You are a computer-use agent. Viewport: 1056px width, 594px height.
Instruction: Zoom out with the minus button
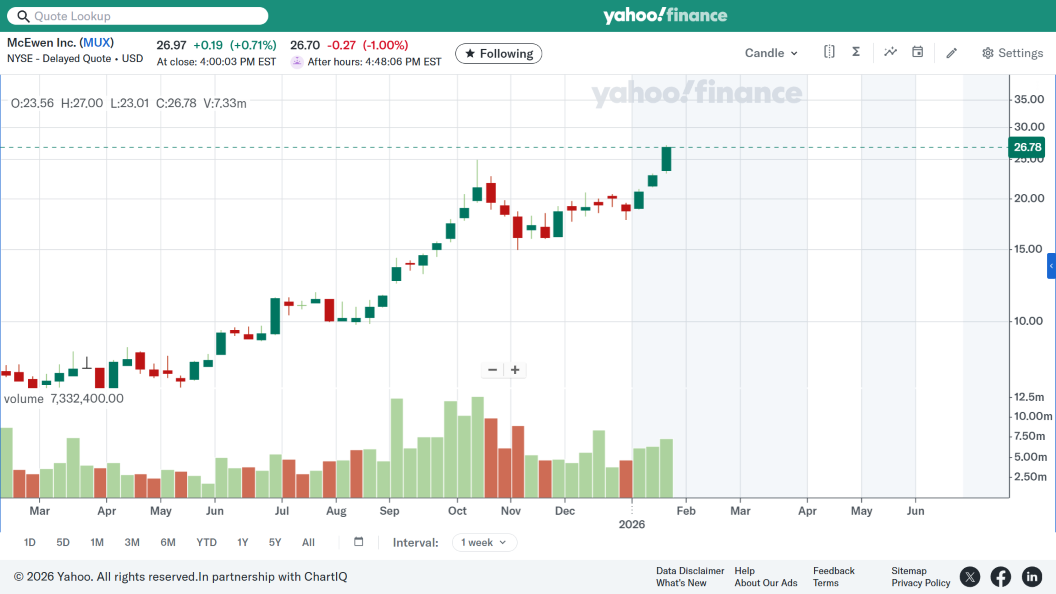[x=492, y=370]
